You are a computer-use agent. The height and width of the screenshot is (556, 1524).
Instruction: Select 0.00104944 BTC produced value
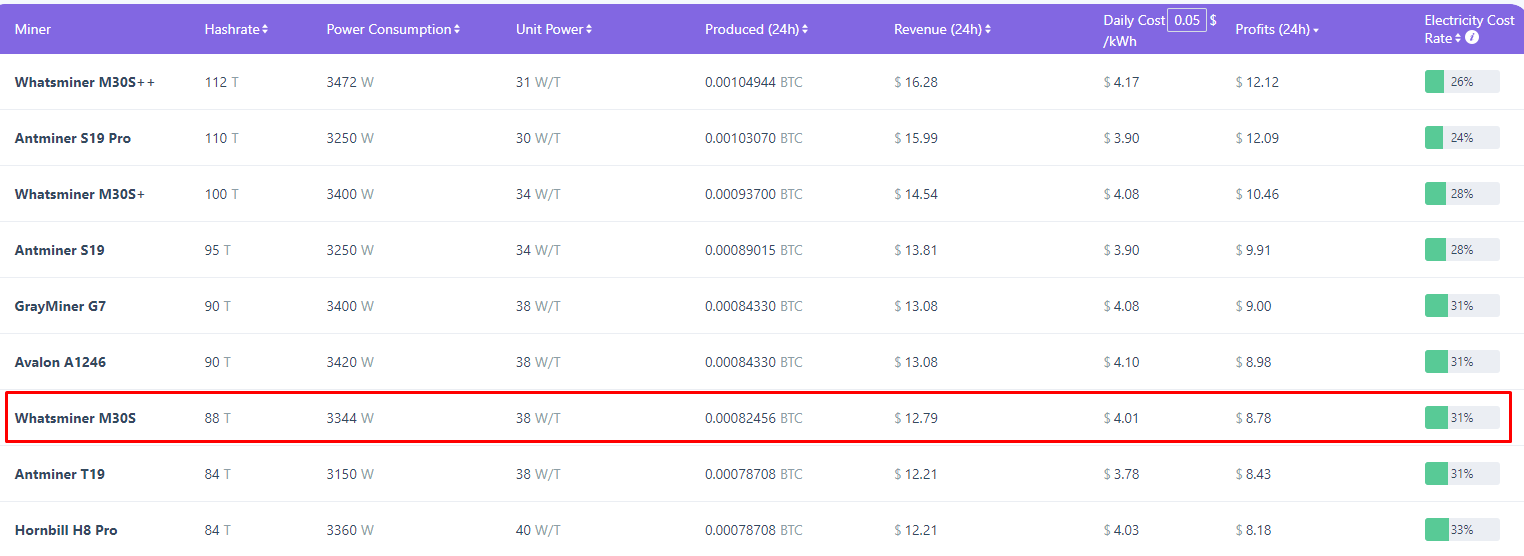coord(754,82)
